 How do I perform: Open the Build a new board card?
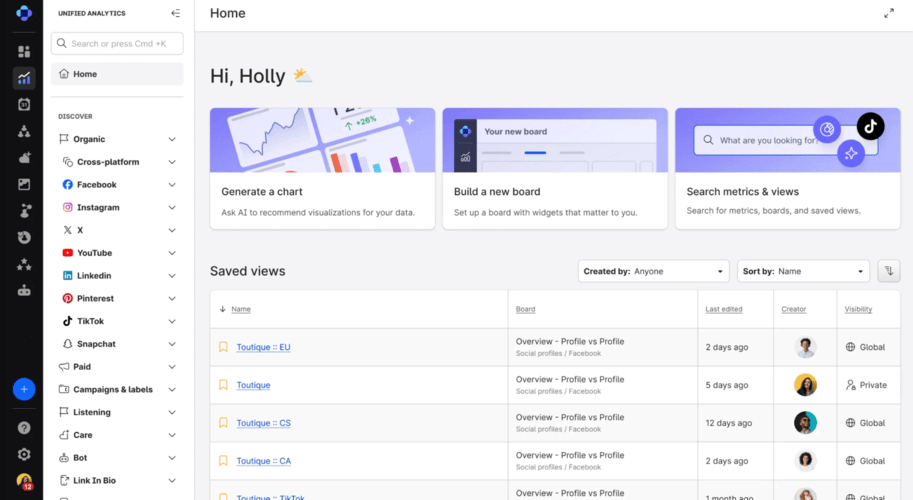555,168
